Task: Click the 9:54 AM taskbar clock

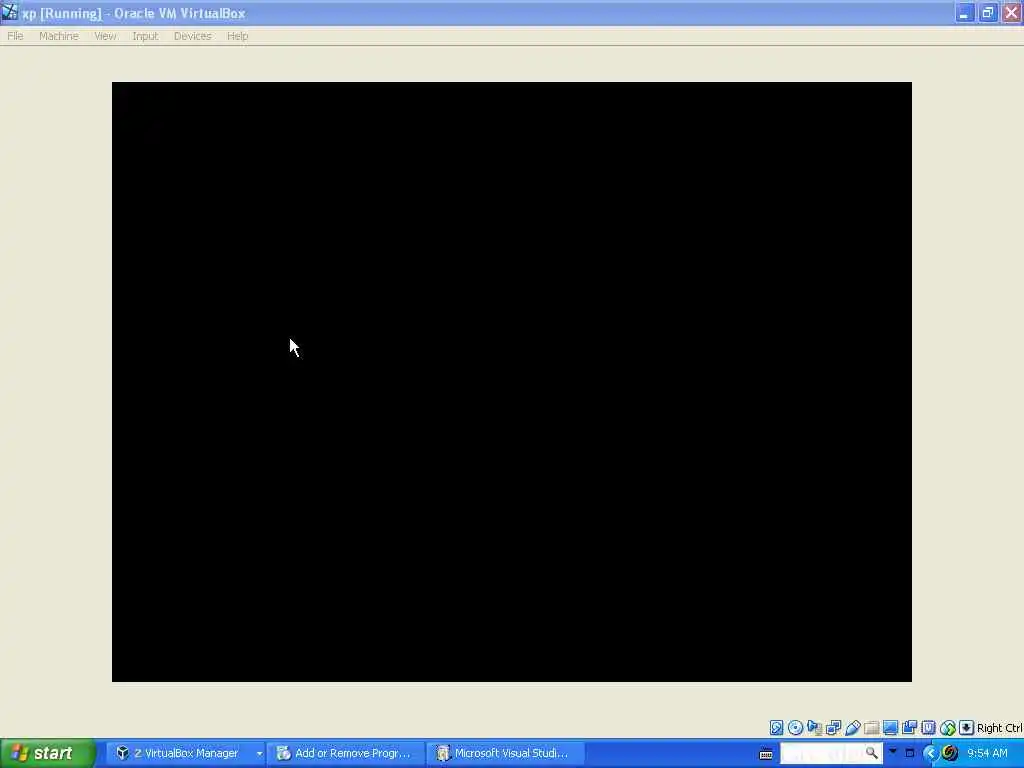Action: pos(987,753)
